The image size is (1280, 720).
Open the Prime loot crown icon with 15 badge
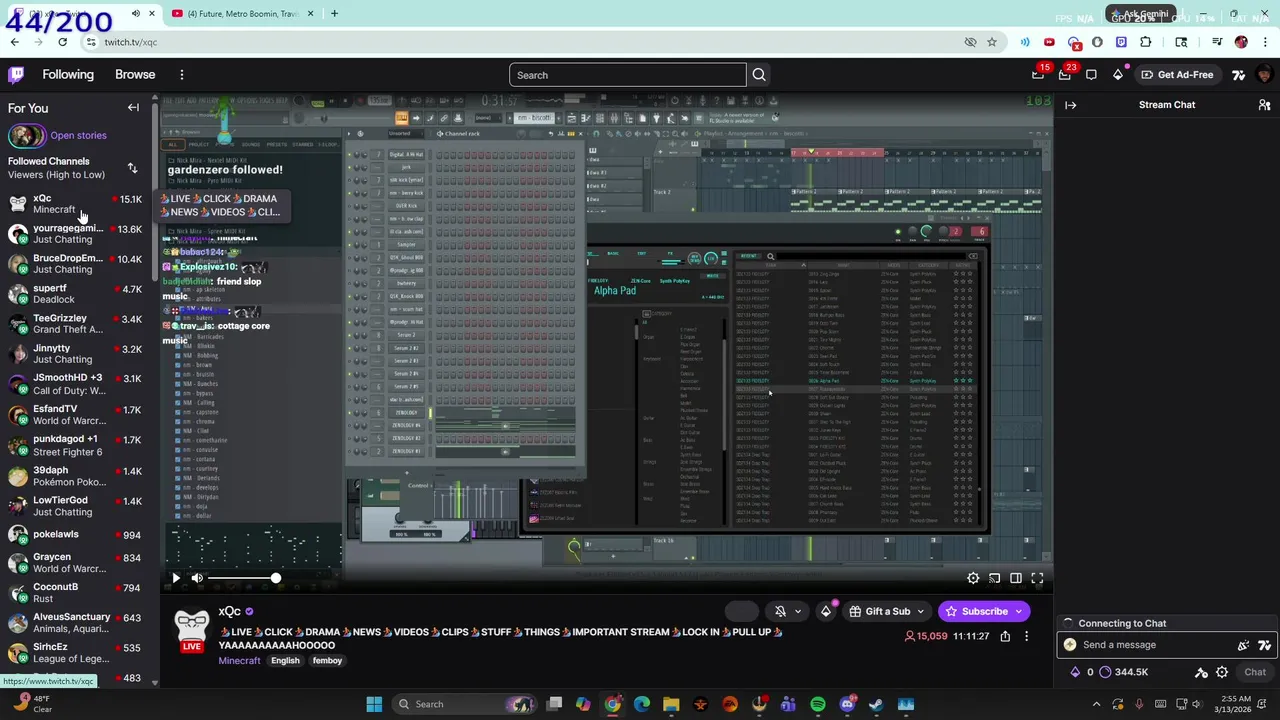point(1039,75)
